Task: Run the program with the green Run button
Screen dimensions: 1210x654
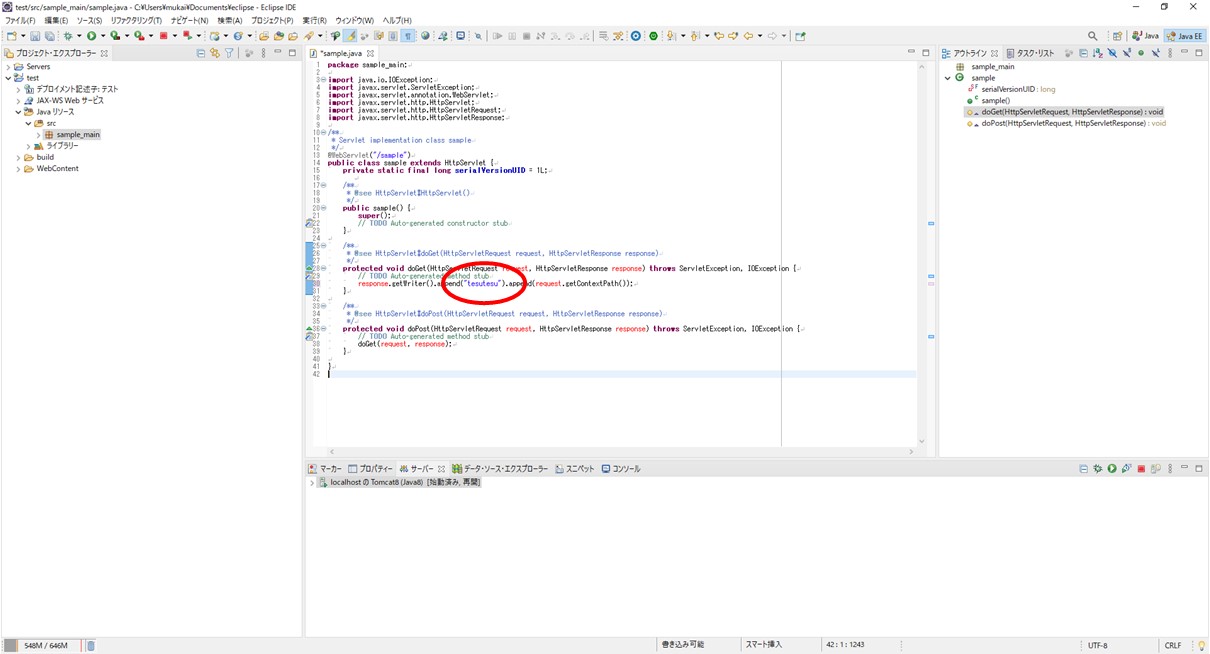Action: tap(90, 36)
